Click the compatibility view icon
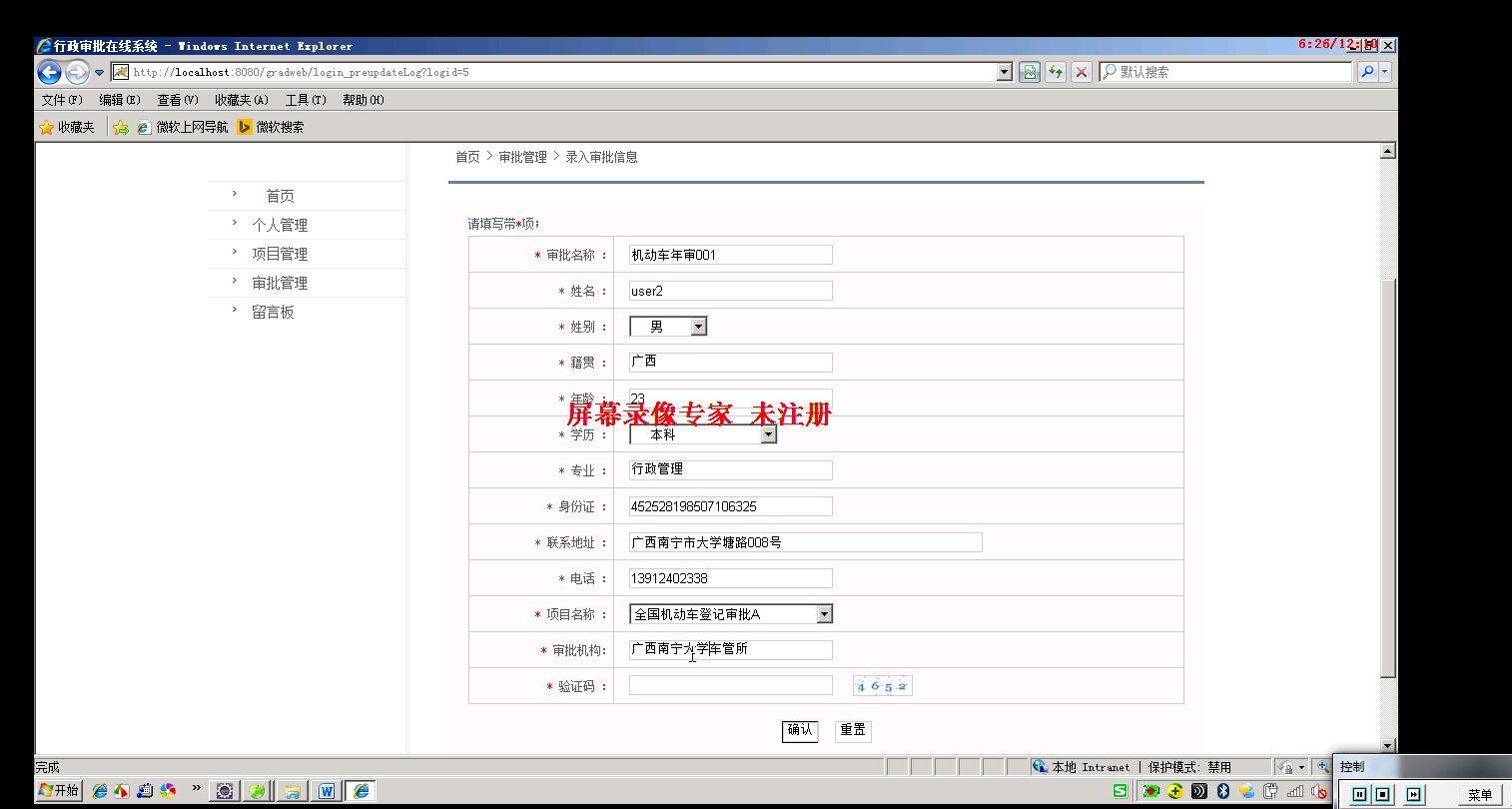 tap(1030, 72)
